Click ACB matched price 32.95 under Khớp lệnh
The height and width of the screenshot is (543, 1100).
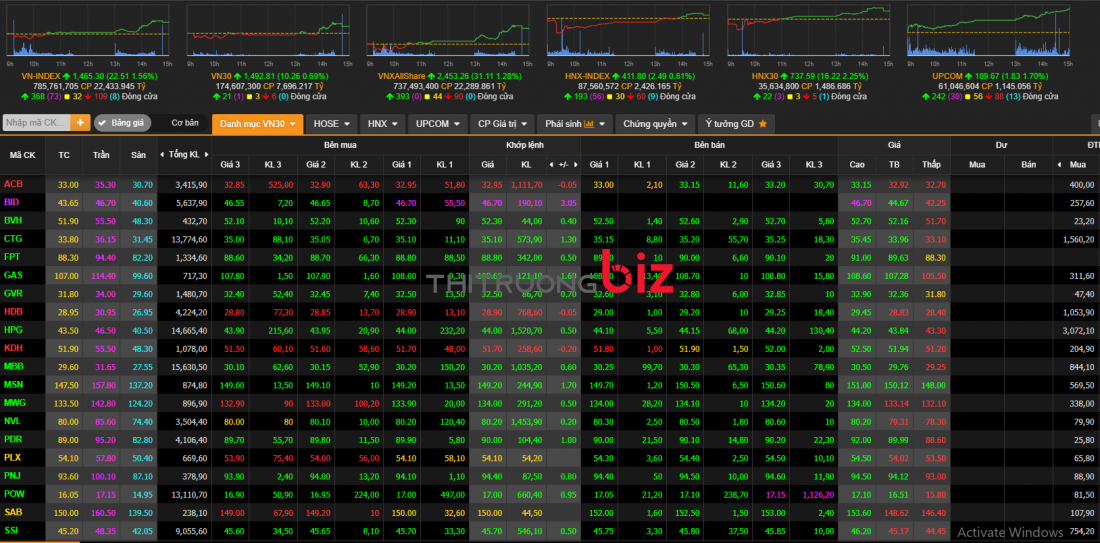click(x=492, y=184)
